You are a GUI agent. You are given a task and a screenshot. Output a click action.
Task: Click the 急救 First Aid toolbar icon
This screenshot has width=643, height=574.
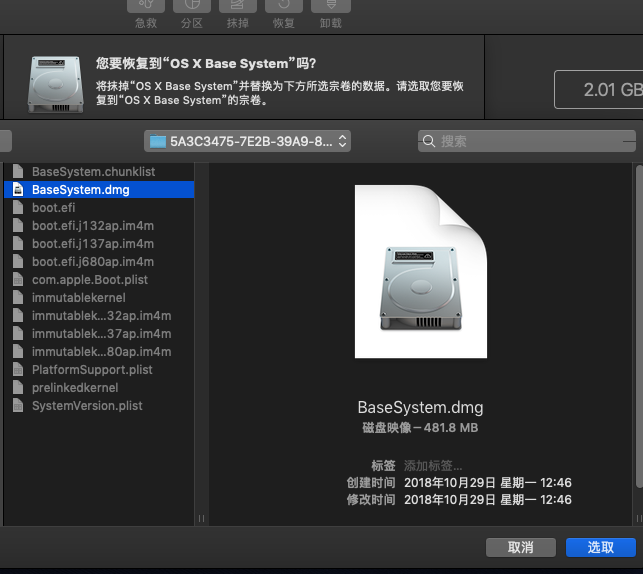[x=146, y=12]
